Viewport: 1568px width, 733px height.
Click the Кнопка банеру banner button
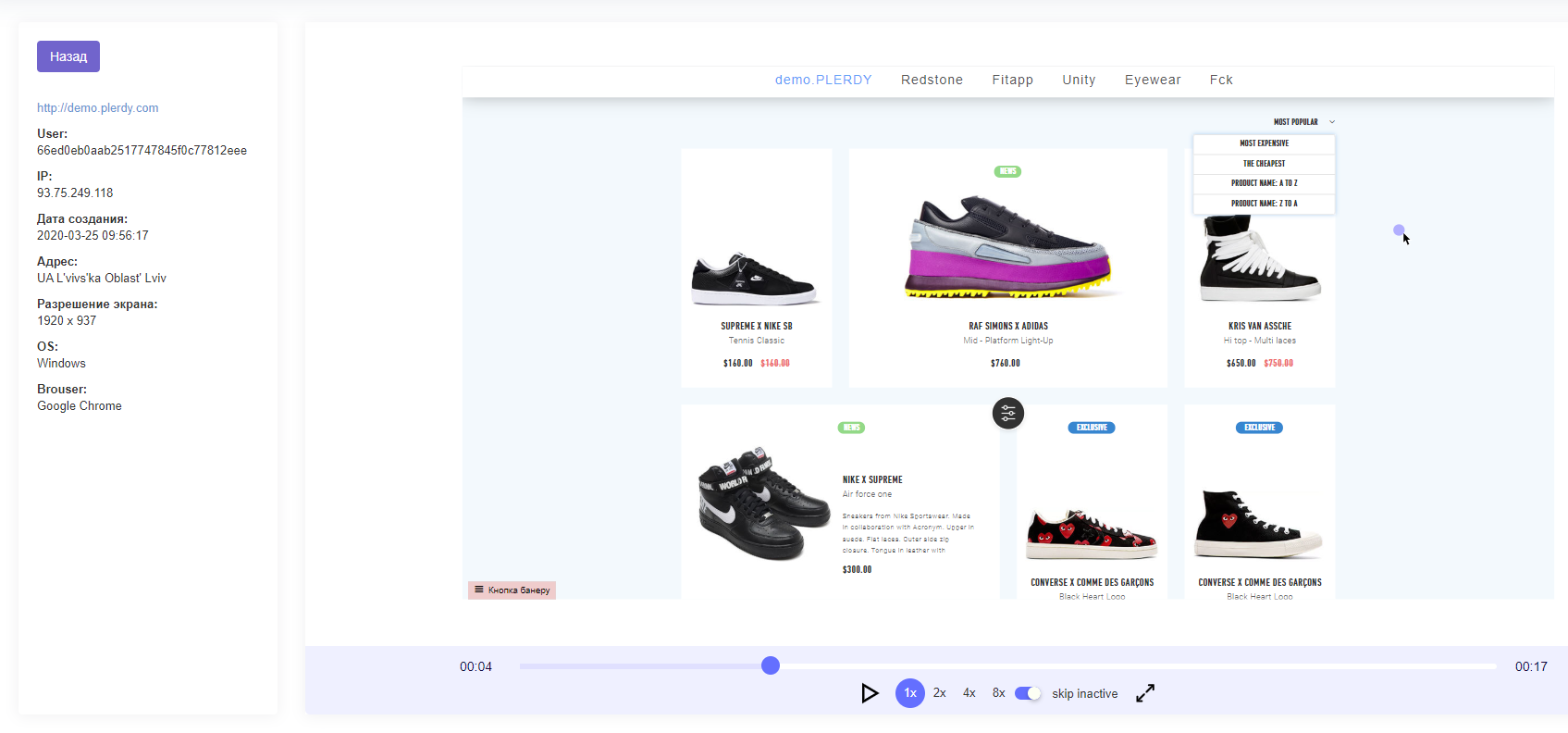(x=512, y=590)
